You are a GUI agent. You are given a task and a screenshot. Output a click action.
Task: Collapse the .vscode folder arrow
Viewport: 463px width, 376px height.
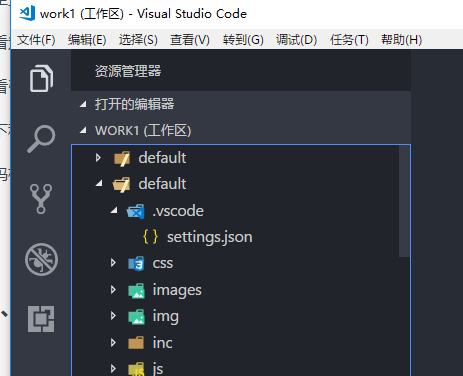114,210
